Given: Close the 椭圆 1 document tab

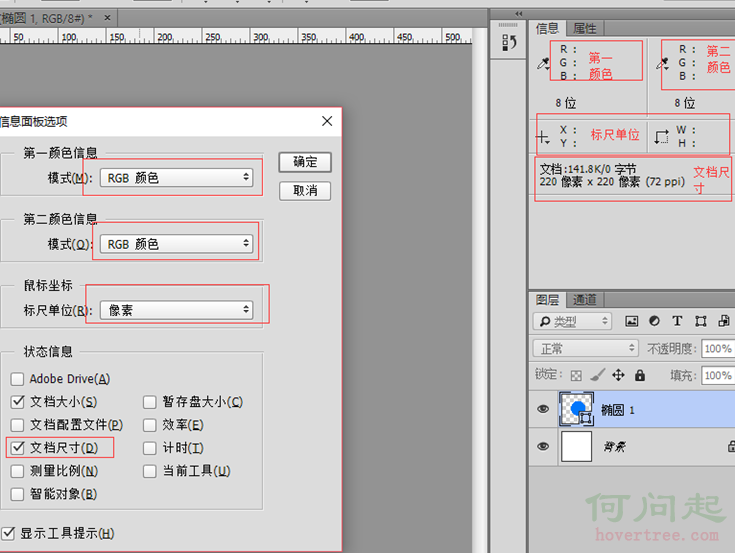Looking at the screenshot, I should [x=107, y=18].
